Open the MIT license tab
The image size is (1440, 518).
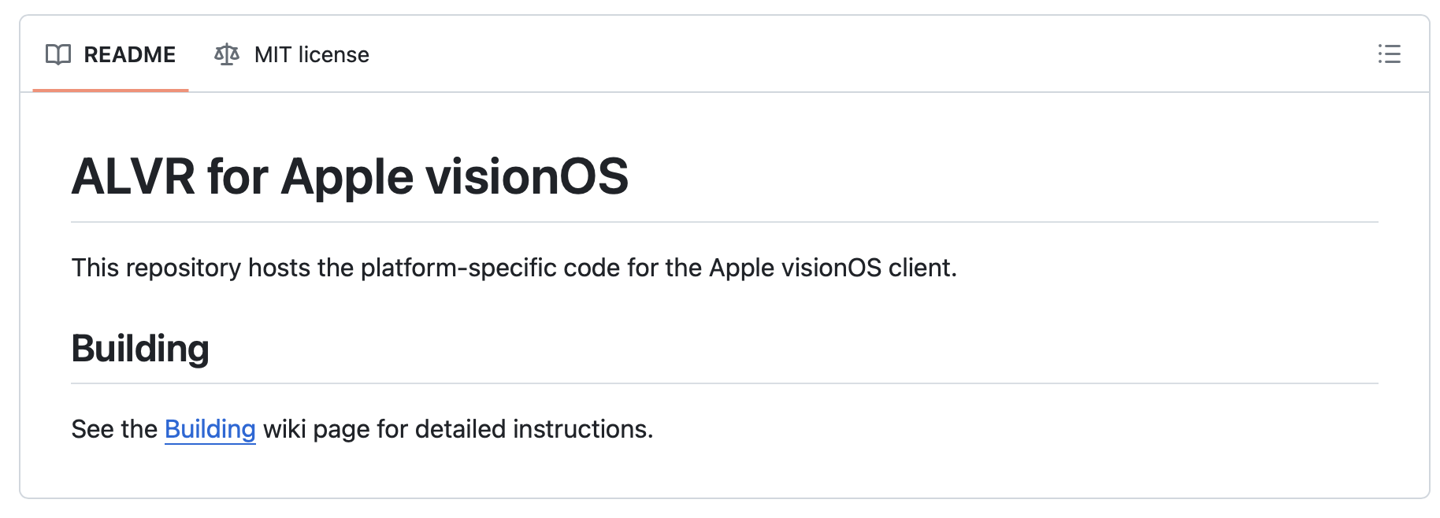click(291, 55)
